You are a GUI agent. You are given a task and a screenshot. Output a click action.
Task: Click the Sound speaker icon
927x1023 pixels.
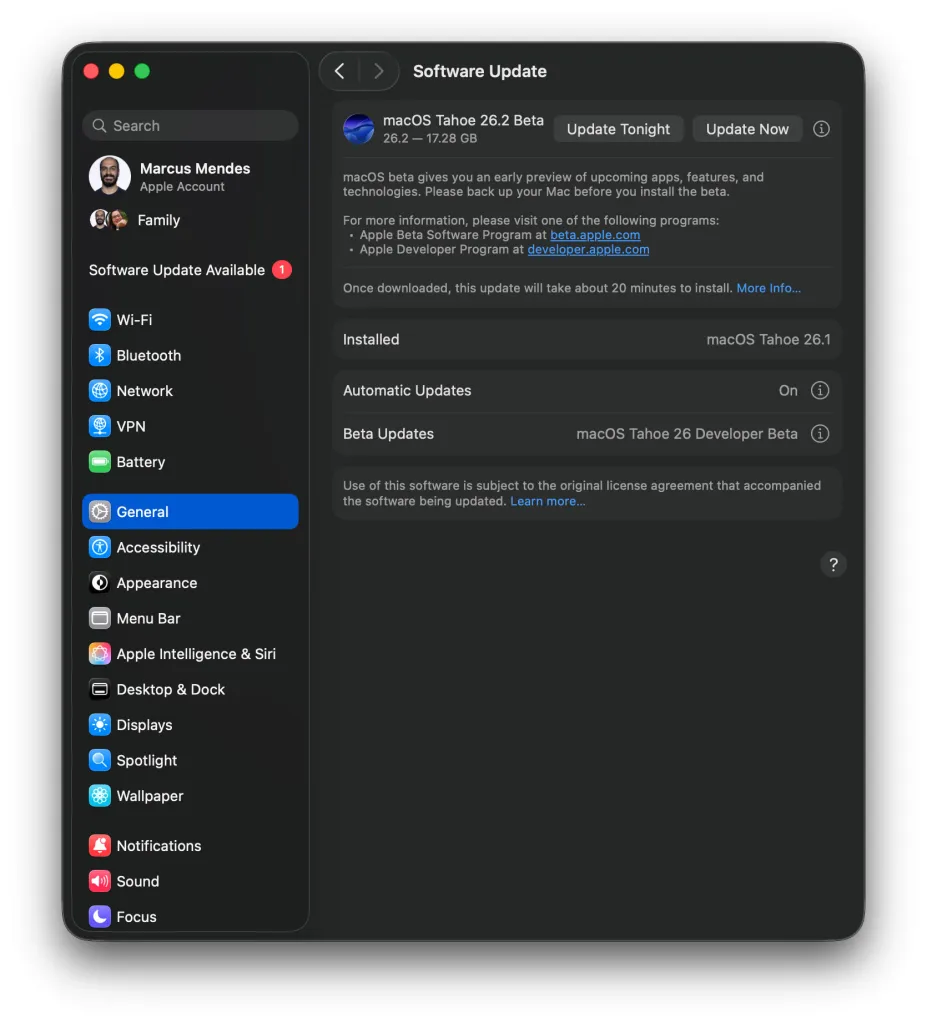(99, 881)
